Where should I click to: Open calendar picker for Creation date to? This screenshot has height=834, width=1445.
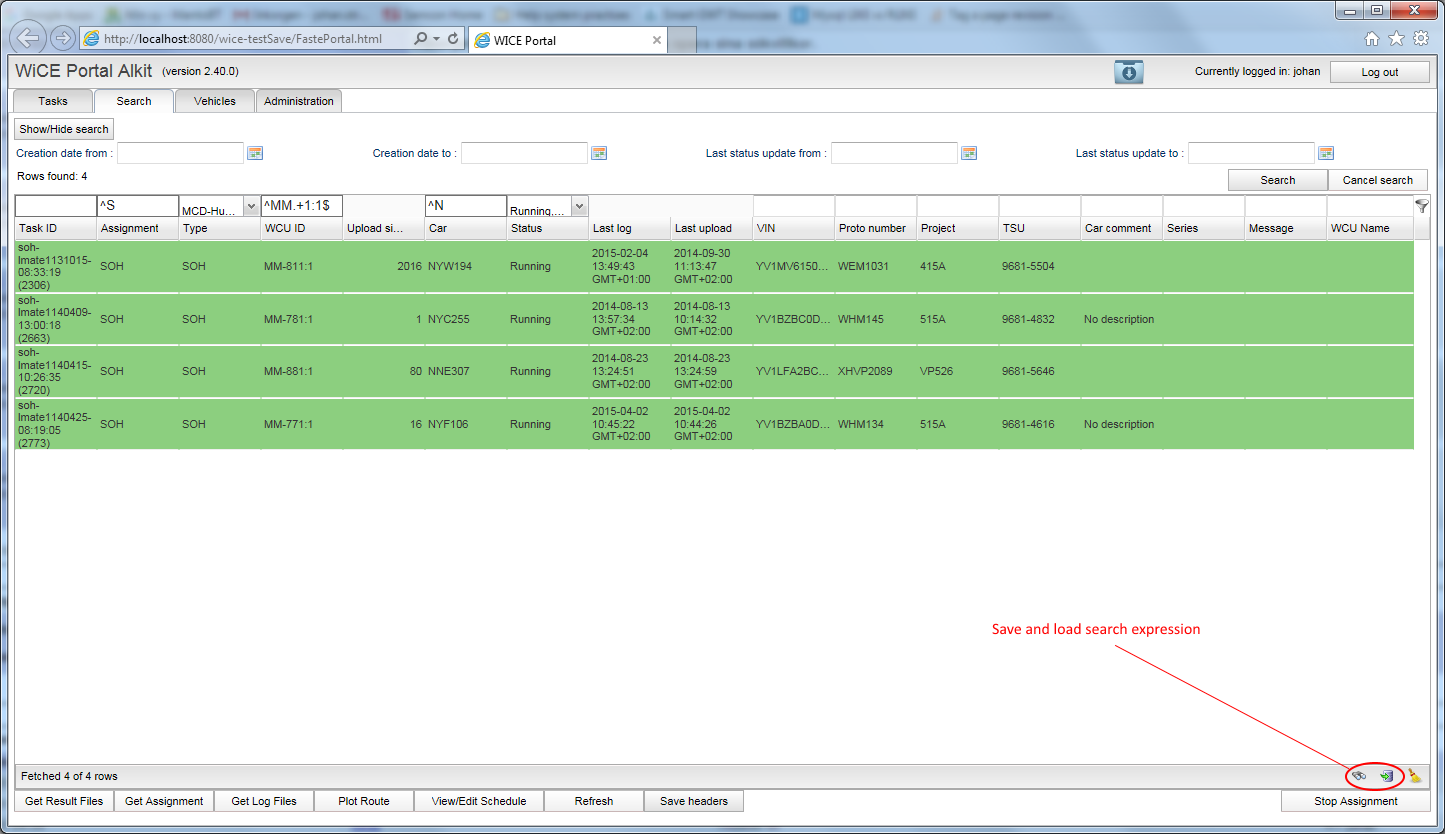click(599, 153)
